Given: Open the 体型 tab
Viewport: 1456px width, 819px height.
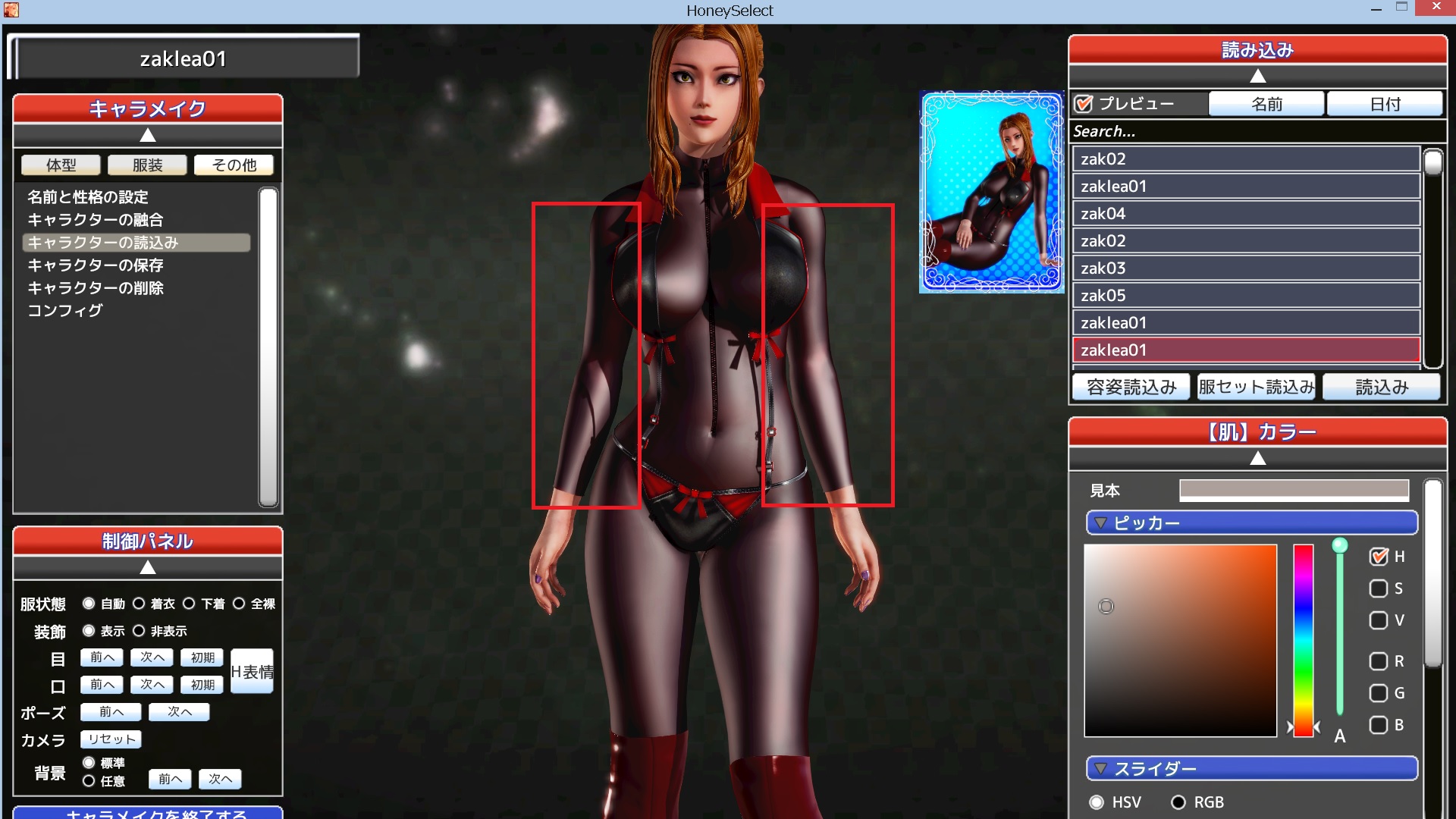Looking at the screenshot, I should pyautogui.click(x=61, y=165).
